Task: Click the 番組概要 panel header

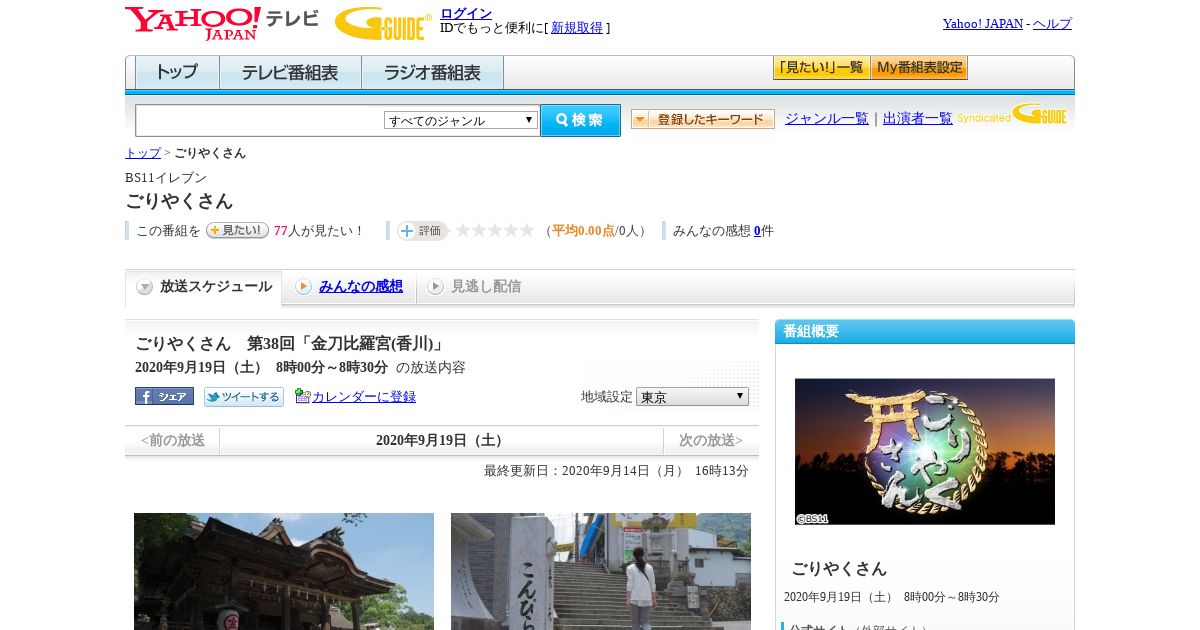Action: coord(925,331)
